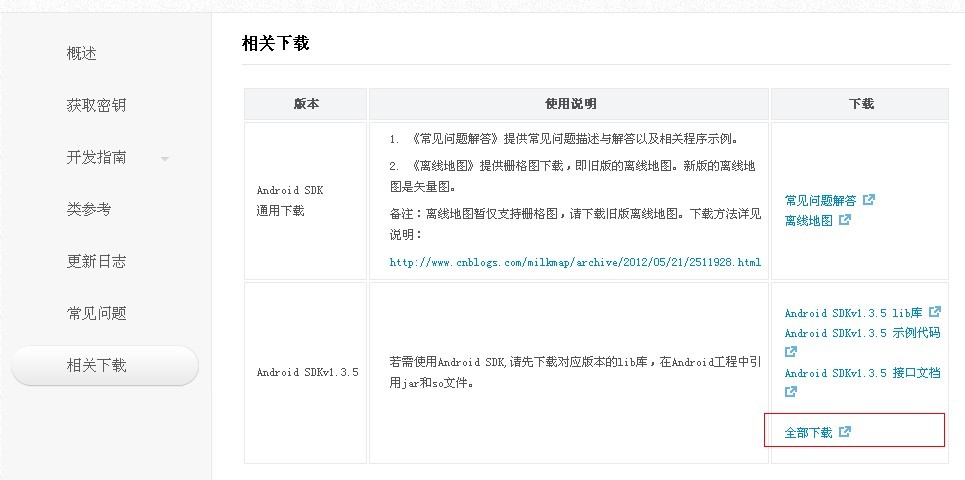Image resolution: width=965 pixels, height=480 pixels.
Task: Click external-link icon beside 全部下载
Action: click(x=845, y=432)
